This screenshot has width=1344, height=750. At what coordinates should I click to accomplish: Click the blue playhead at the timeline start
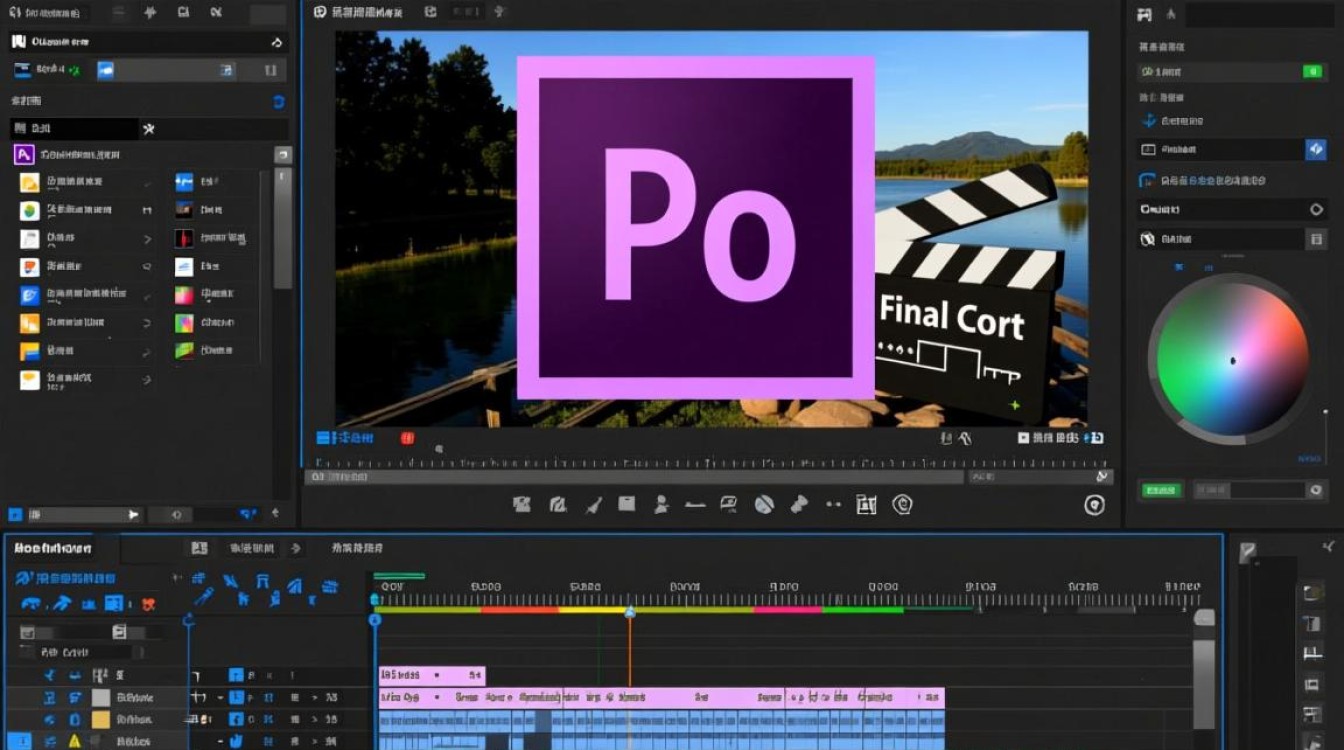(x=375, y=620)
